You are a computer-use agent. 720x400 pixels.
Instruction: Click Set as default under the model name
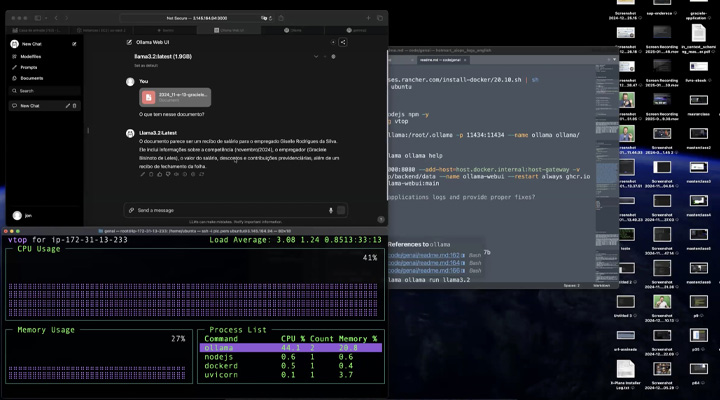click(146, 66)
